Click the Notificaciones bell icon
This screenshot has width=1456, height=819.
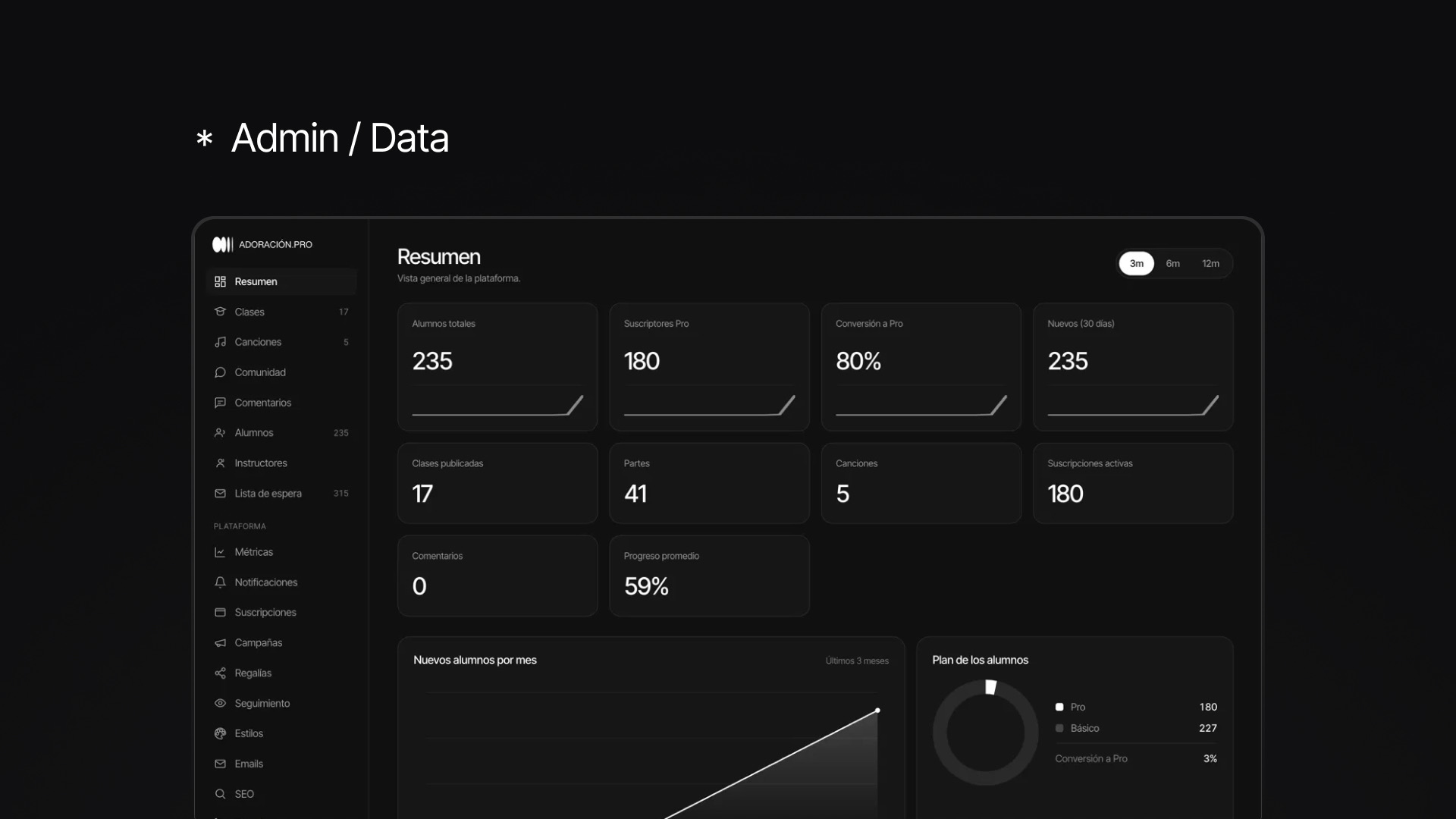pyautogui.click(x=220, y=582)
